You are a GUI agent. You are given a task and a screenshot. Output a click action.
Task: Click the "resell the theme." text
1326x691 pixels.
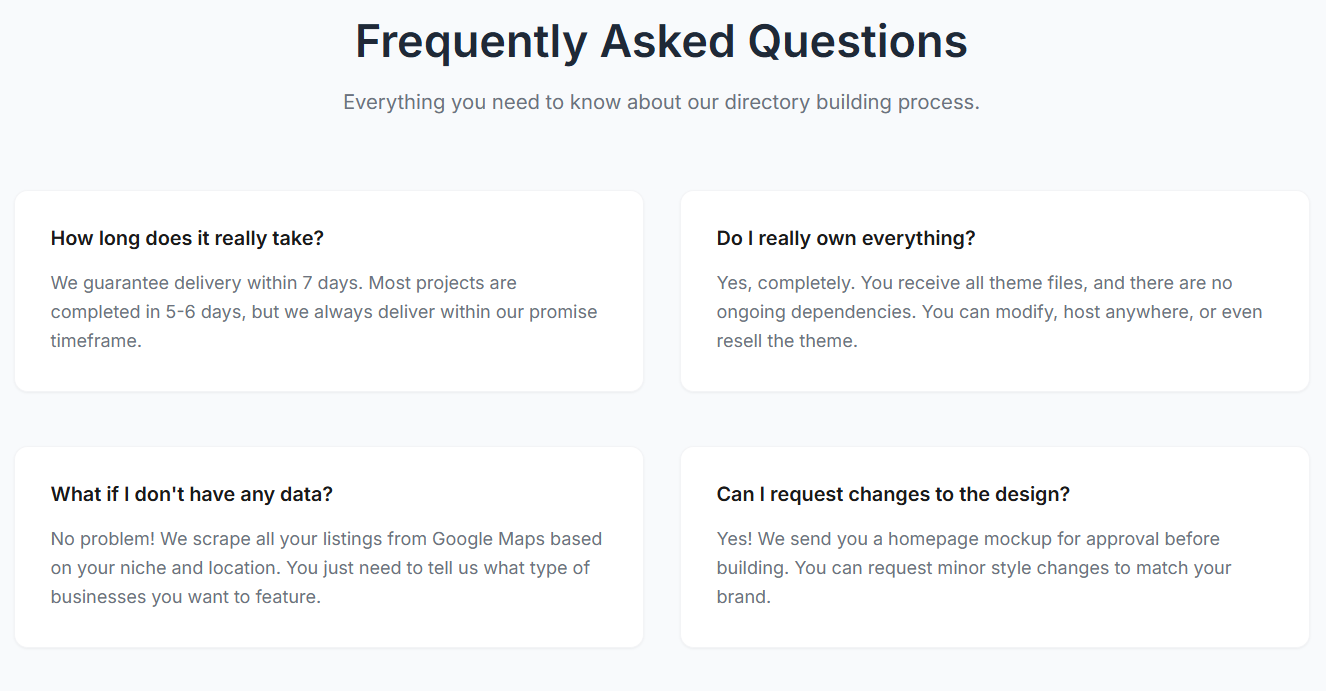pyautogui.click(x=787, y=341)
